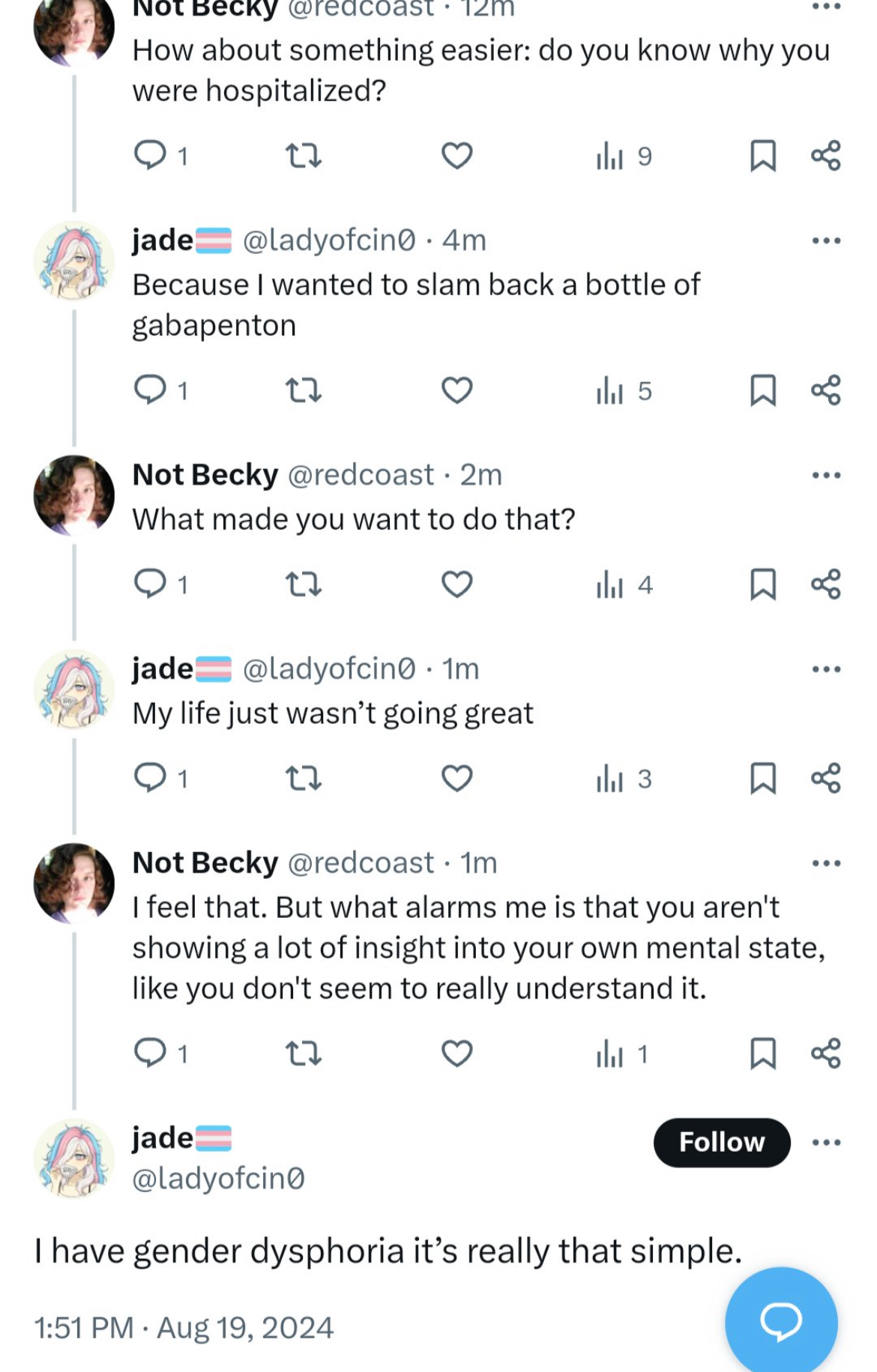
Task: Open more options on Not Becky's 2m tweet
Action: click(x=826, y=475)
